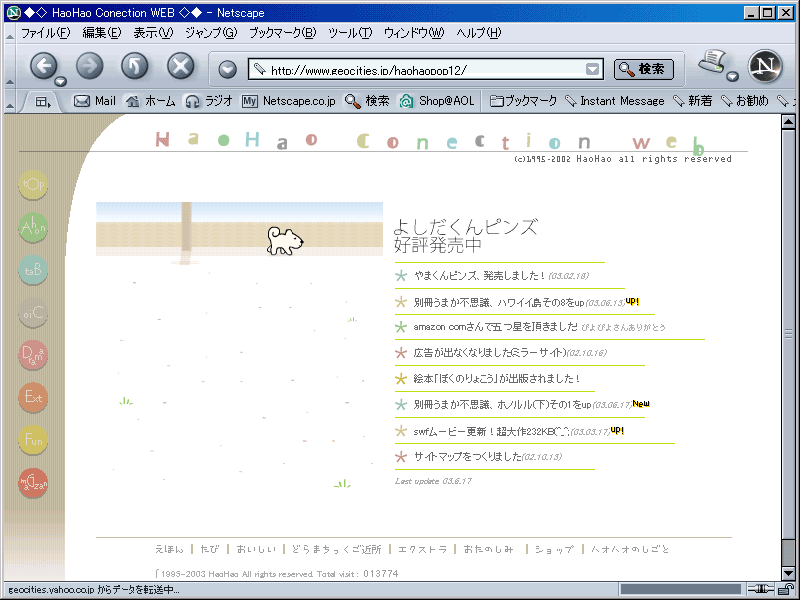Open the ブックマーク(B) menu

(283, 33)
